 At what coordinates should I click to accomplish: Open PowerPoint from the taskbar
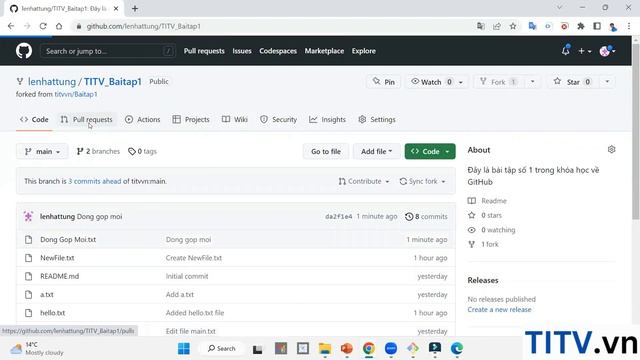(x=347, y=349)
